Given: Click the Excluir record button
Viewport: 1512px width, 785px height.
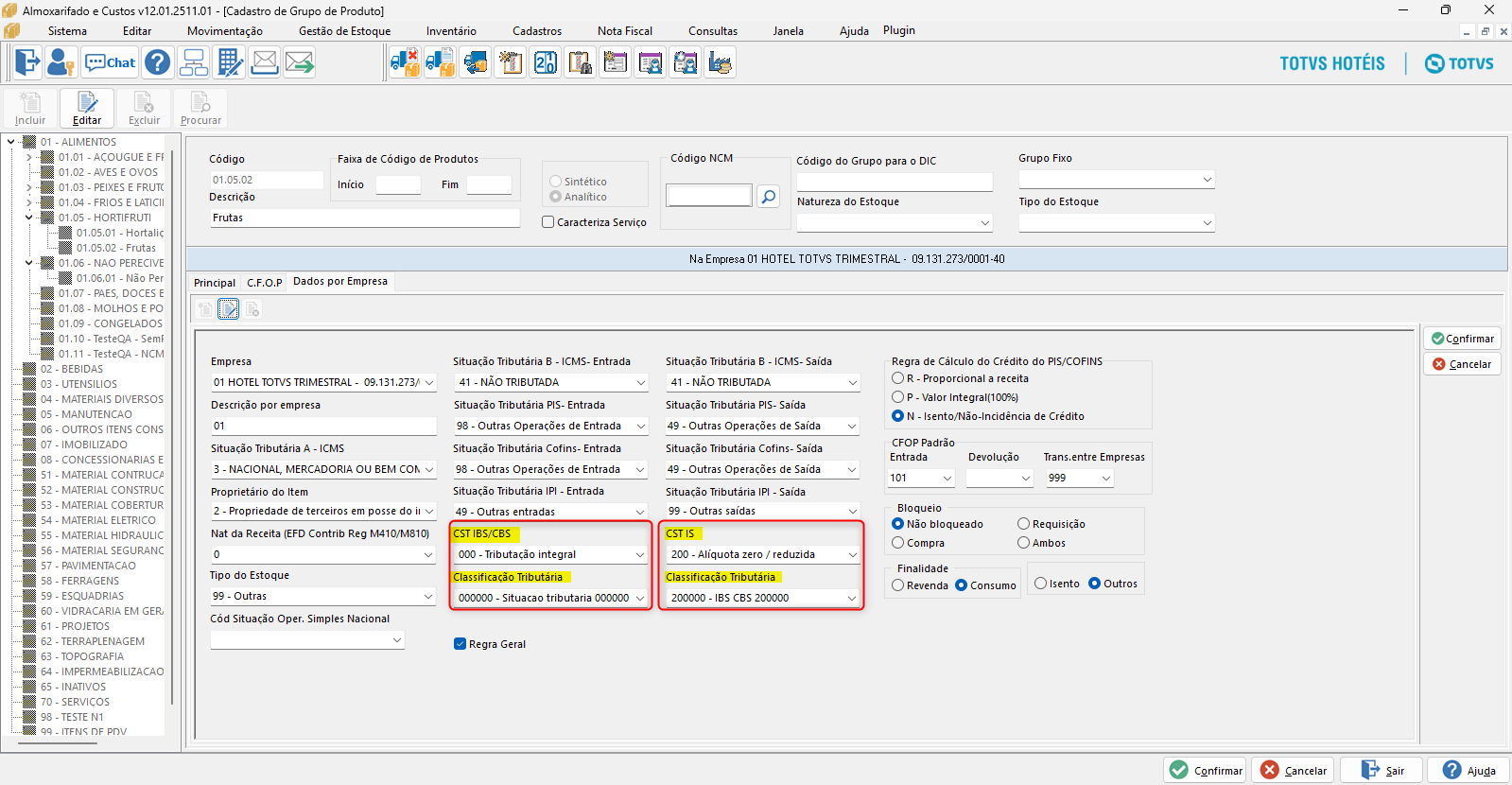Looking at the screenshot, I should coord(144,108).
